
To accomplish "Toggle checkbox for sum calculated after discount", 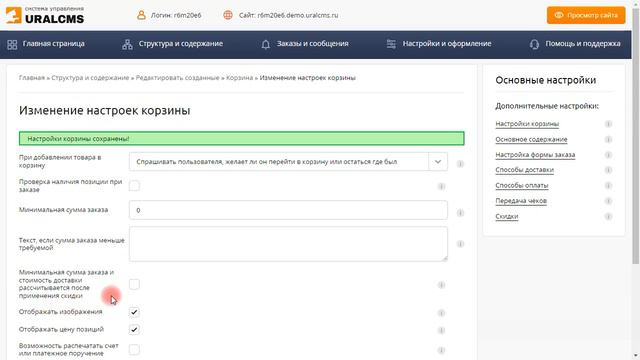I will [134, 284].
